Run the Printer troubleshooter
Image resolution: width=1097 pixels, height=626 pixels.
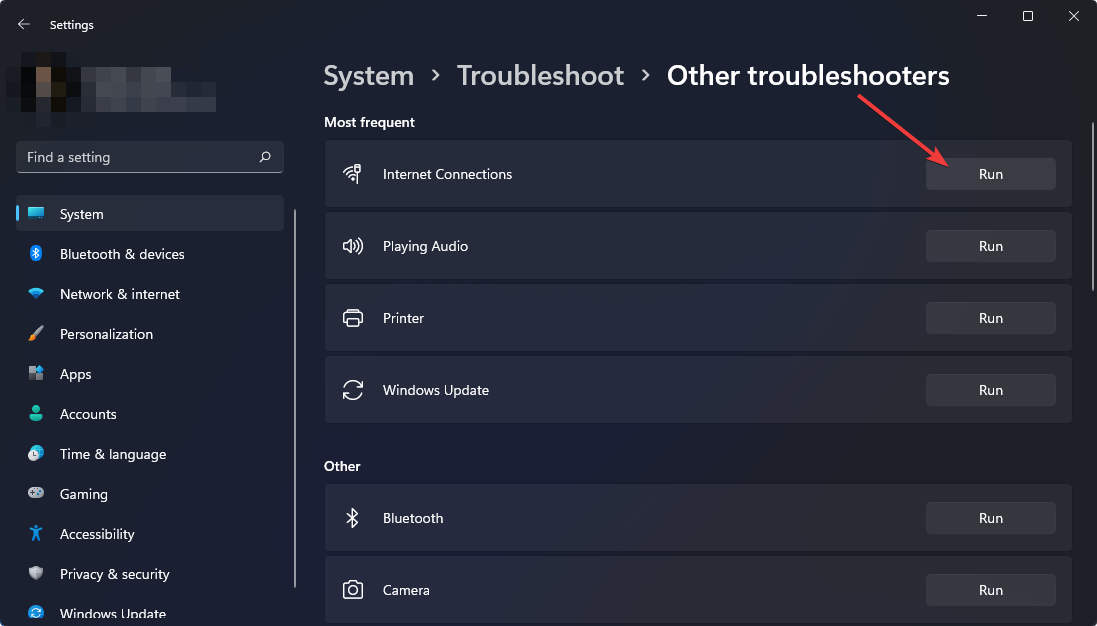[x=990, y=317]
